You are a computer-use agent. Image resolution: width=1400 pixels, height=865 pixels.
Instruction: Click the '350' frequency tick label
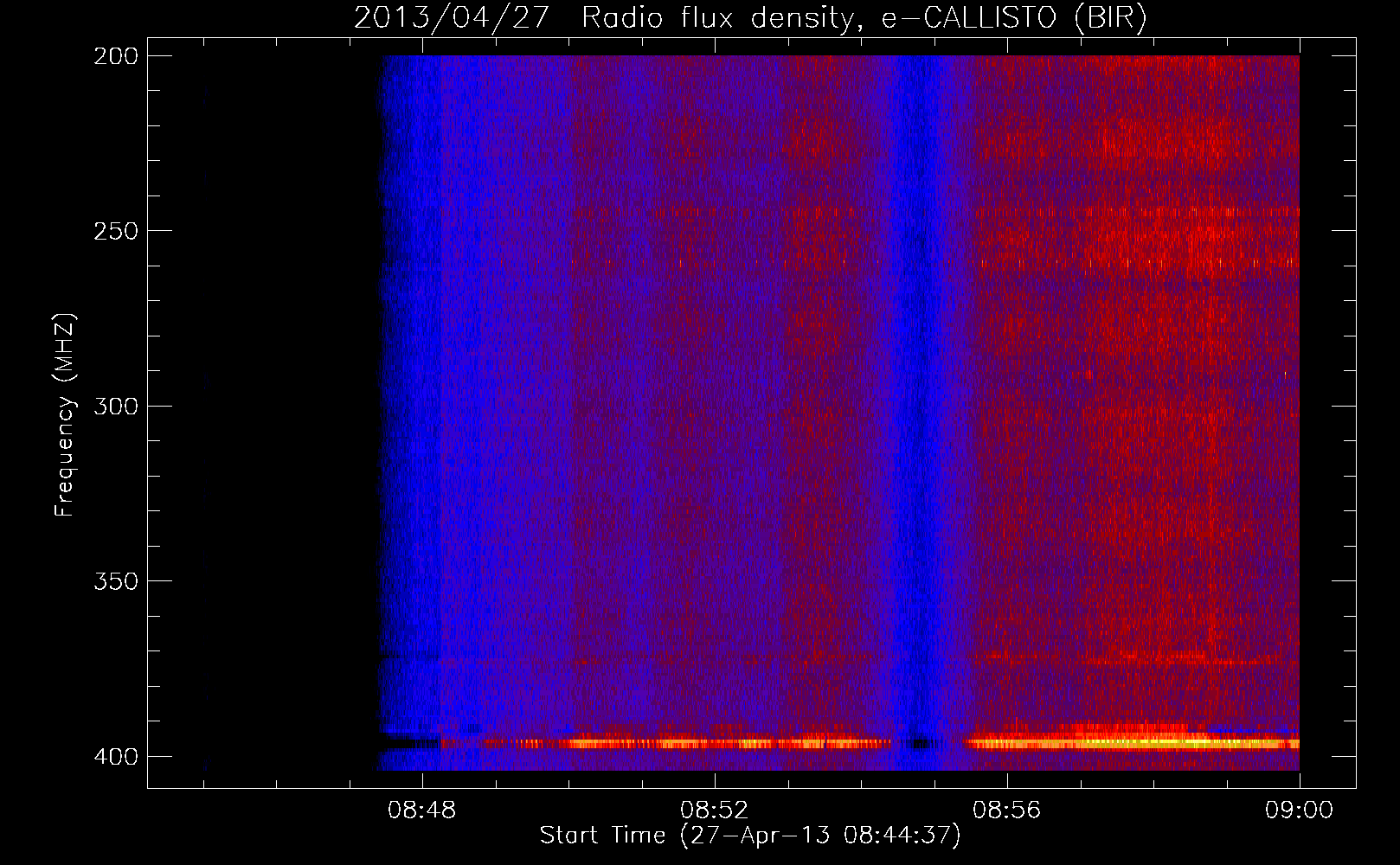[115, 581]
